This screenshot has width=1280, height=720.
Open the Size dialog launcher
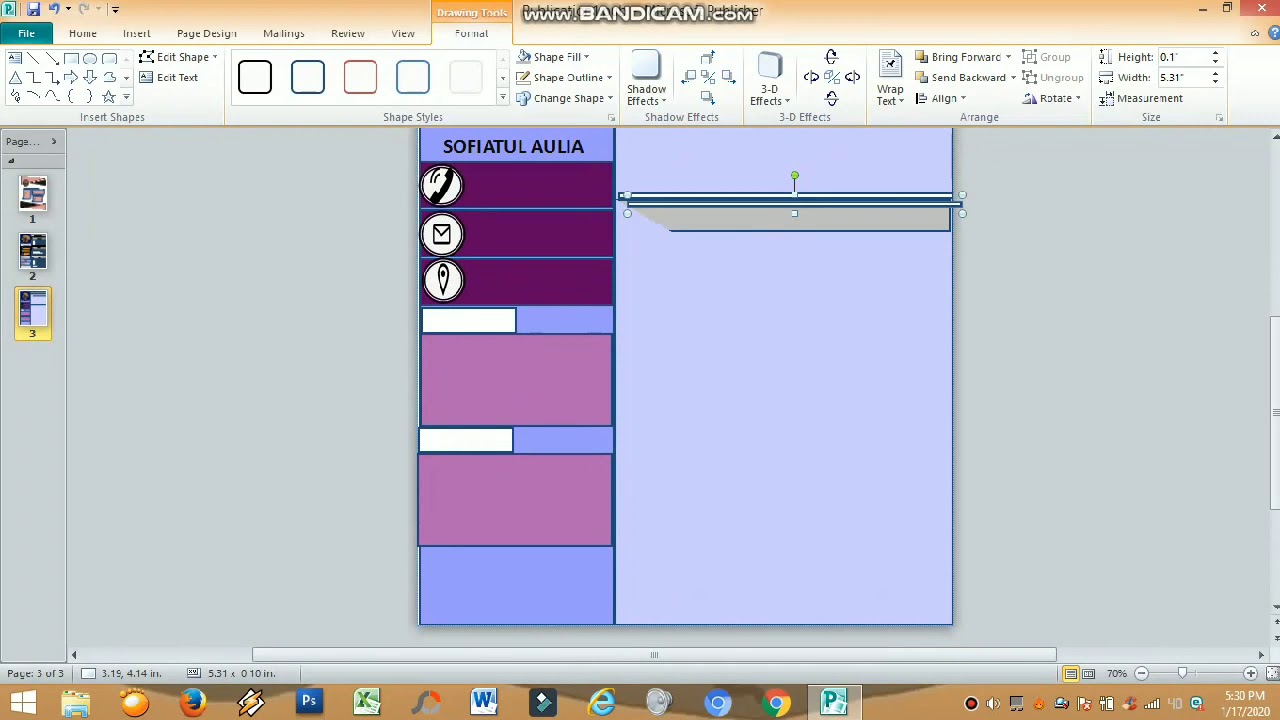click(x=1219, y=118)
